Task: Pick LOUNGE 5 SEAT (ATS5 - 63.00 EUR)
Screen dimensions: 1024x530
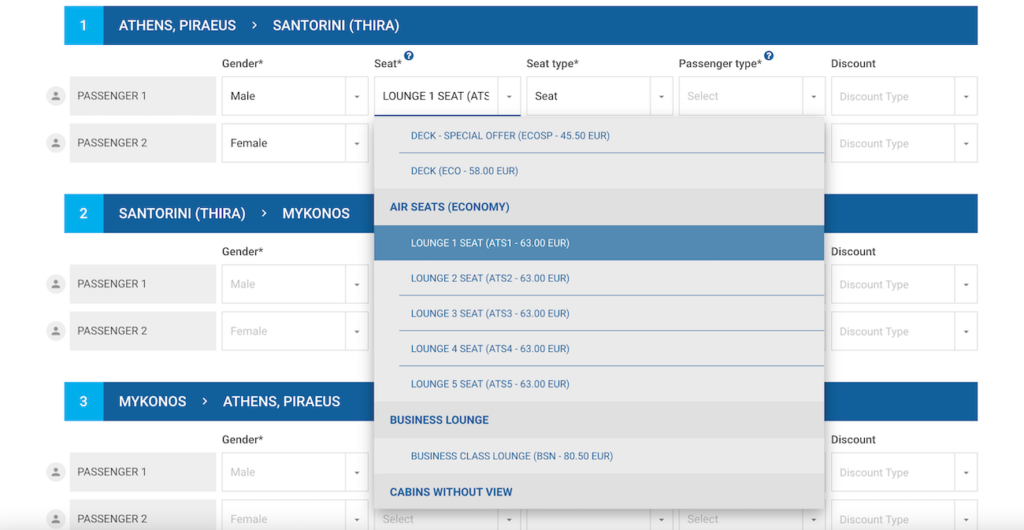Action: [x=599, y=384]
